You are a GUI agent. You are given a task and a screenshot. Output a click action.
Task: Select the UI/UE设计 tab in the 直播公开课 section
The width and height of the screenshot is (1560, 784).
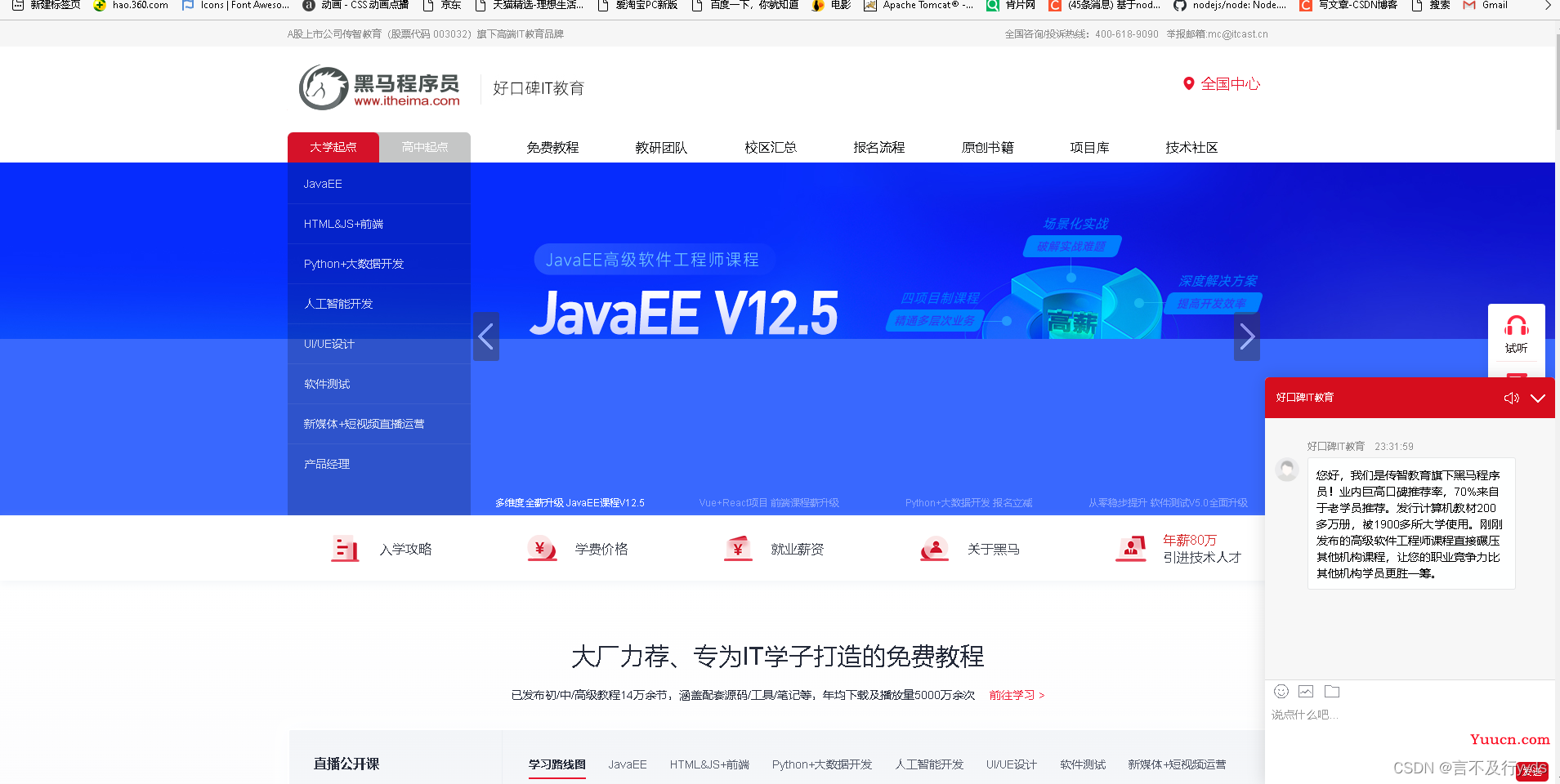tap(1012, 764)
